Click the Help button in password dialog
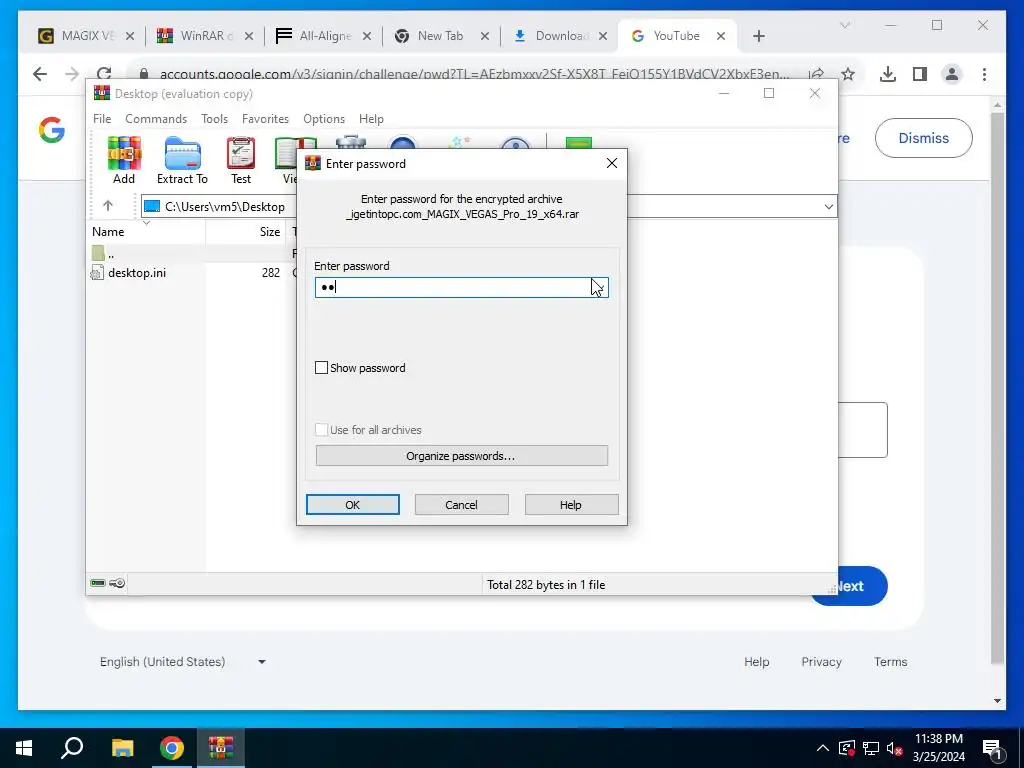The width and height of the screenshot is (1024, 768). [x=571, y=505]
